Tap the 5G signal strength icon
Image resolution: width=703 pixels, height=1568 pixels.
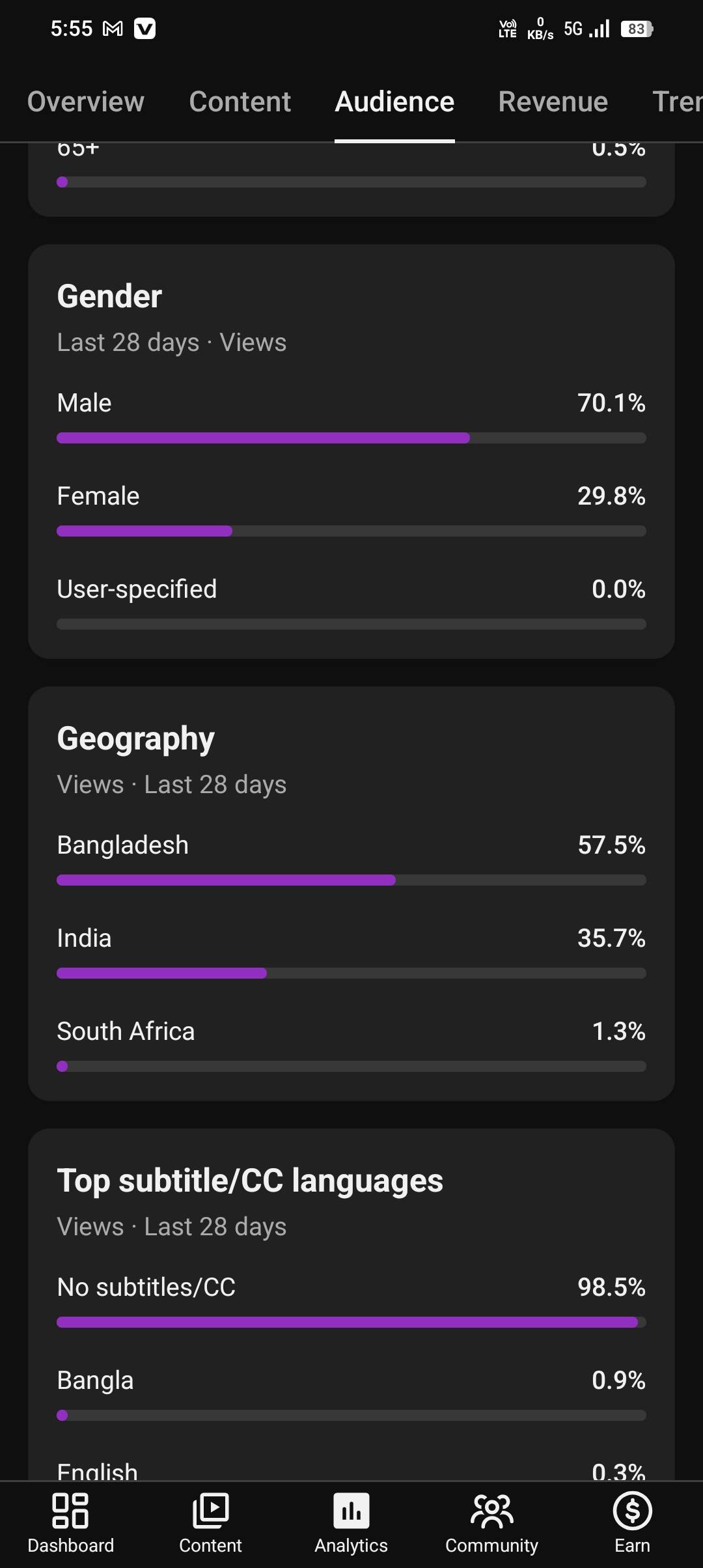pos(587,29)
